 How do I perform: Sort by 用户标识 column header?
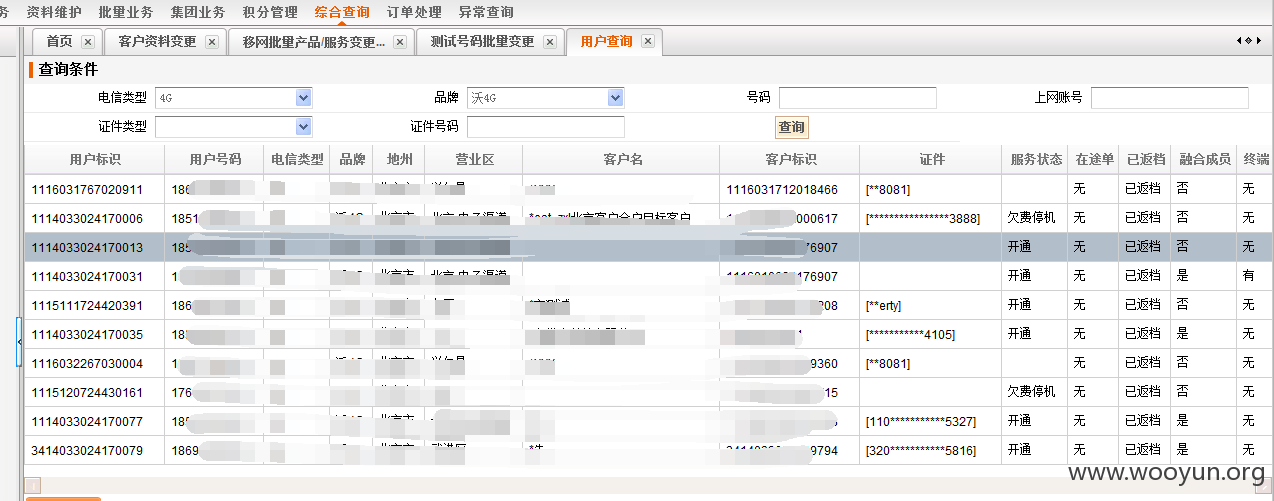coord(94,160)
